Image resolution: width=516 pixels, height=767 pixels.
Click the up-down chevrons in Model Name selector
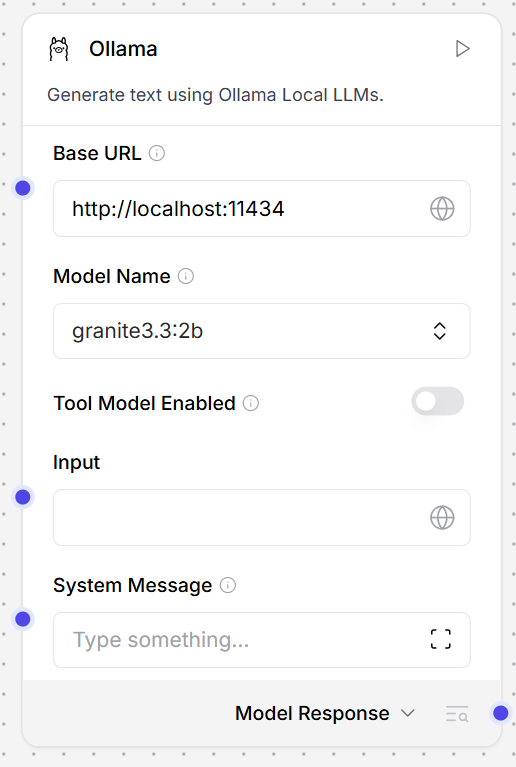440,331
